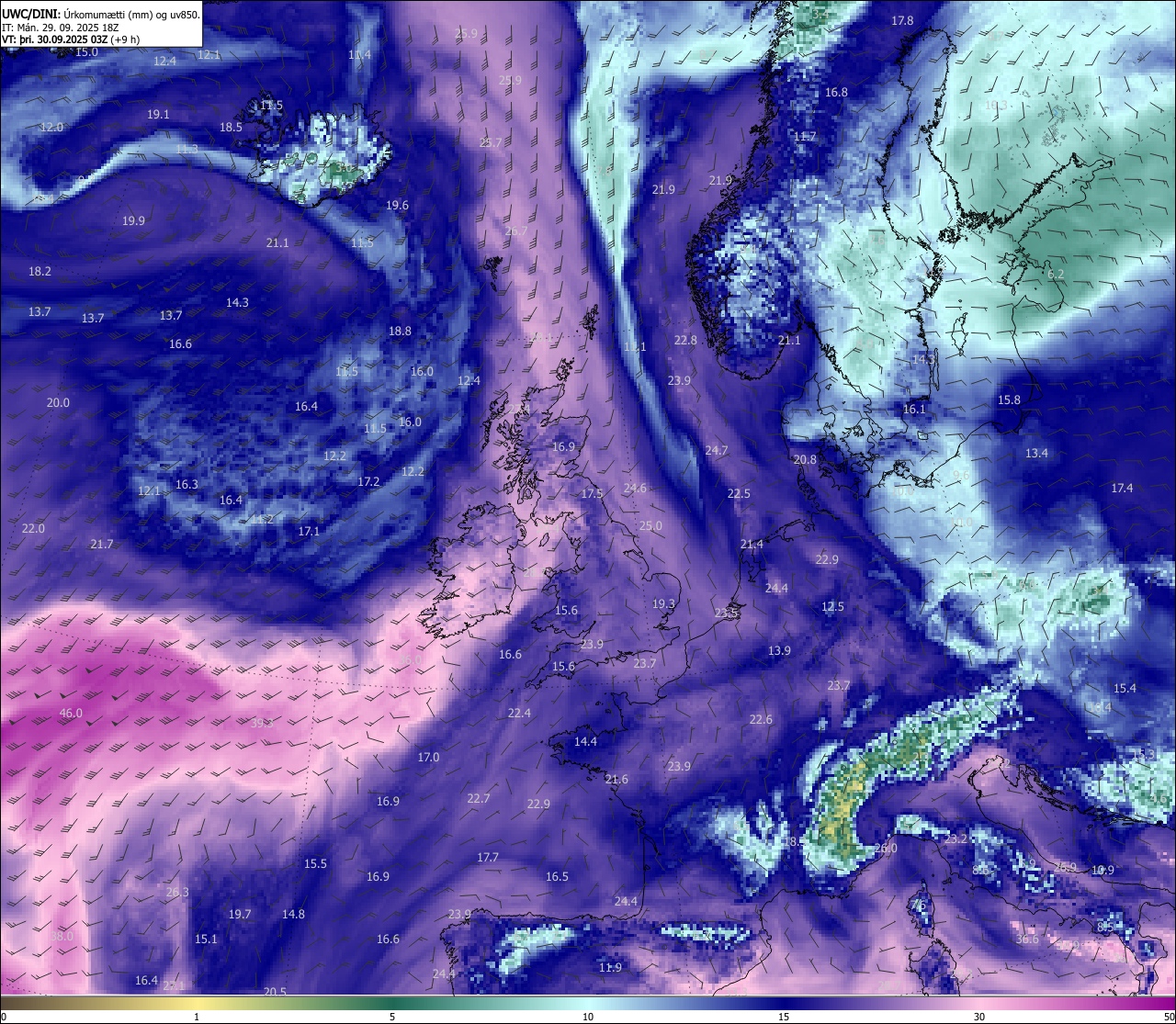1176x1024 pixels.
Task: Click the 22.5 value label
Action: pos(739,494)
